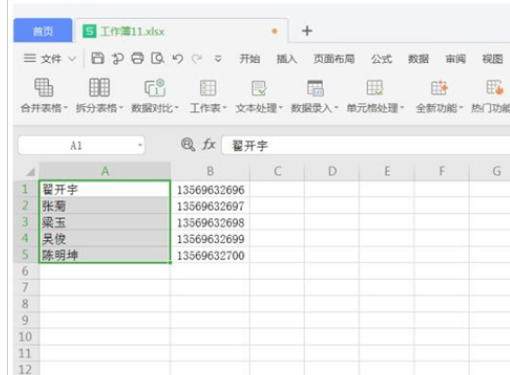Viewport: 510px width, 375px height.
Task: Expand quick access toolbar customize arrow
Action: 218,59
